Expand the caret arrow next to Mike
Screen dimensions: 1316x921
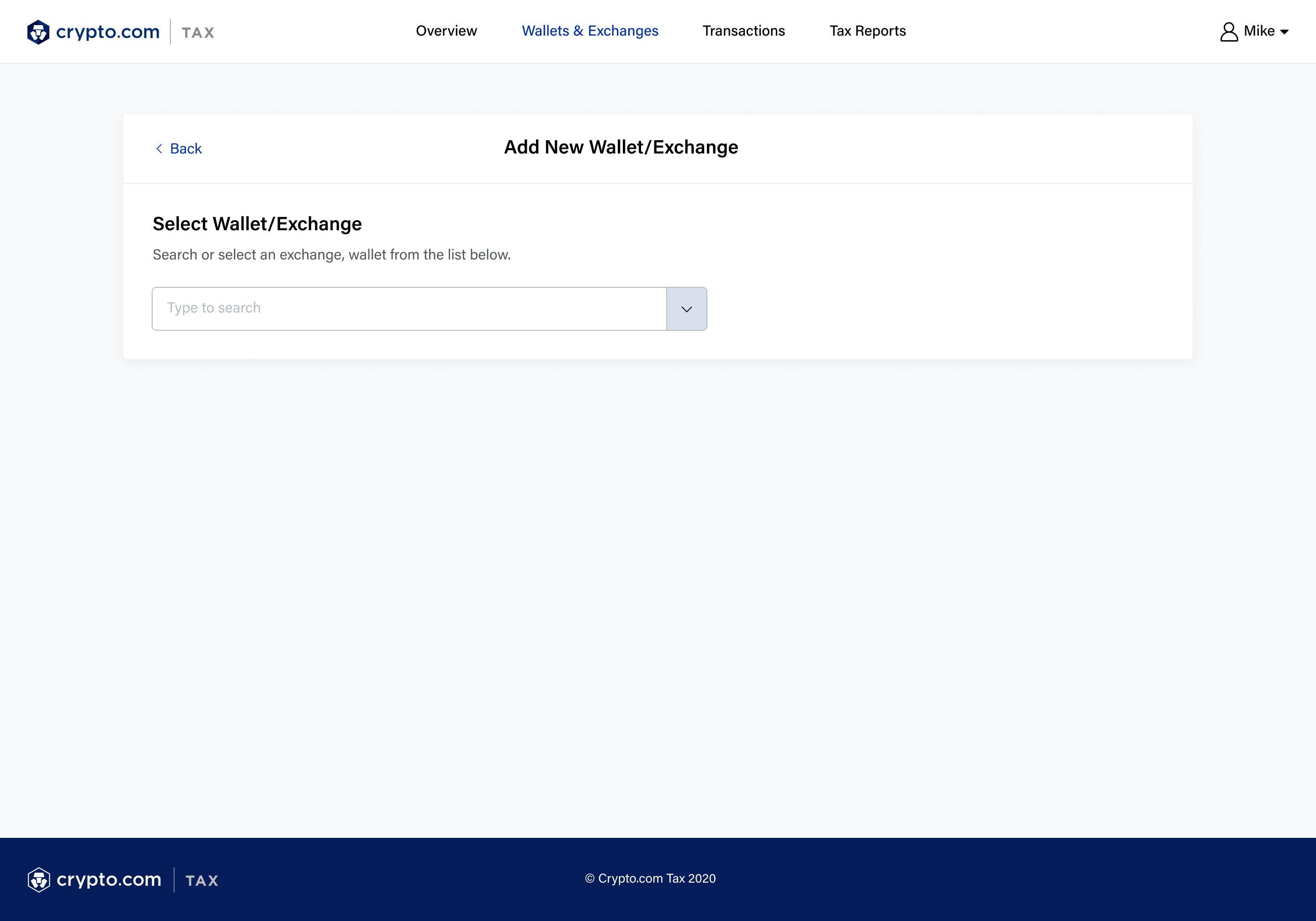1284,32
